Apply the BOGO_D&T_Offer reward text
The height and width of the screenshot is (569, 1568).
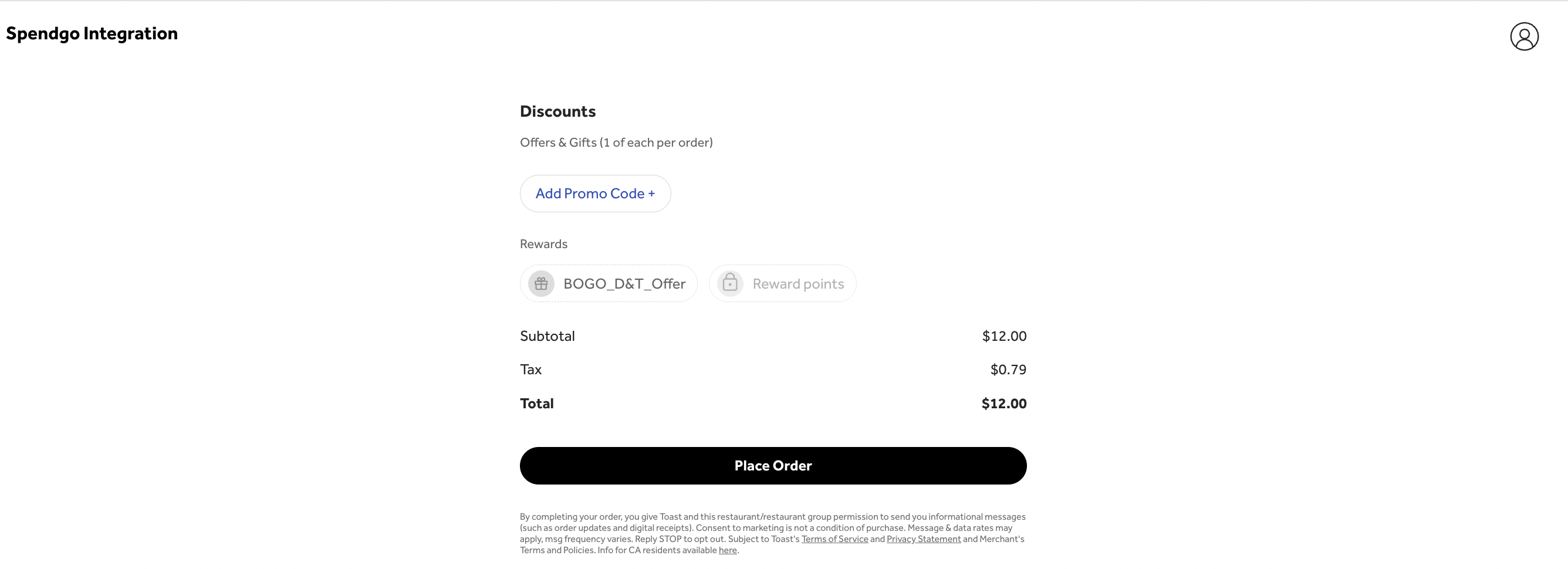tap(624, 283)
